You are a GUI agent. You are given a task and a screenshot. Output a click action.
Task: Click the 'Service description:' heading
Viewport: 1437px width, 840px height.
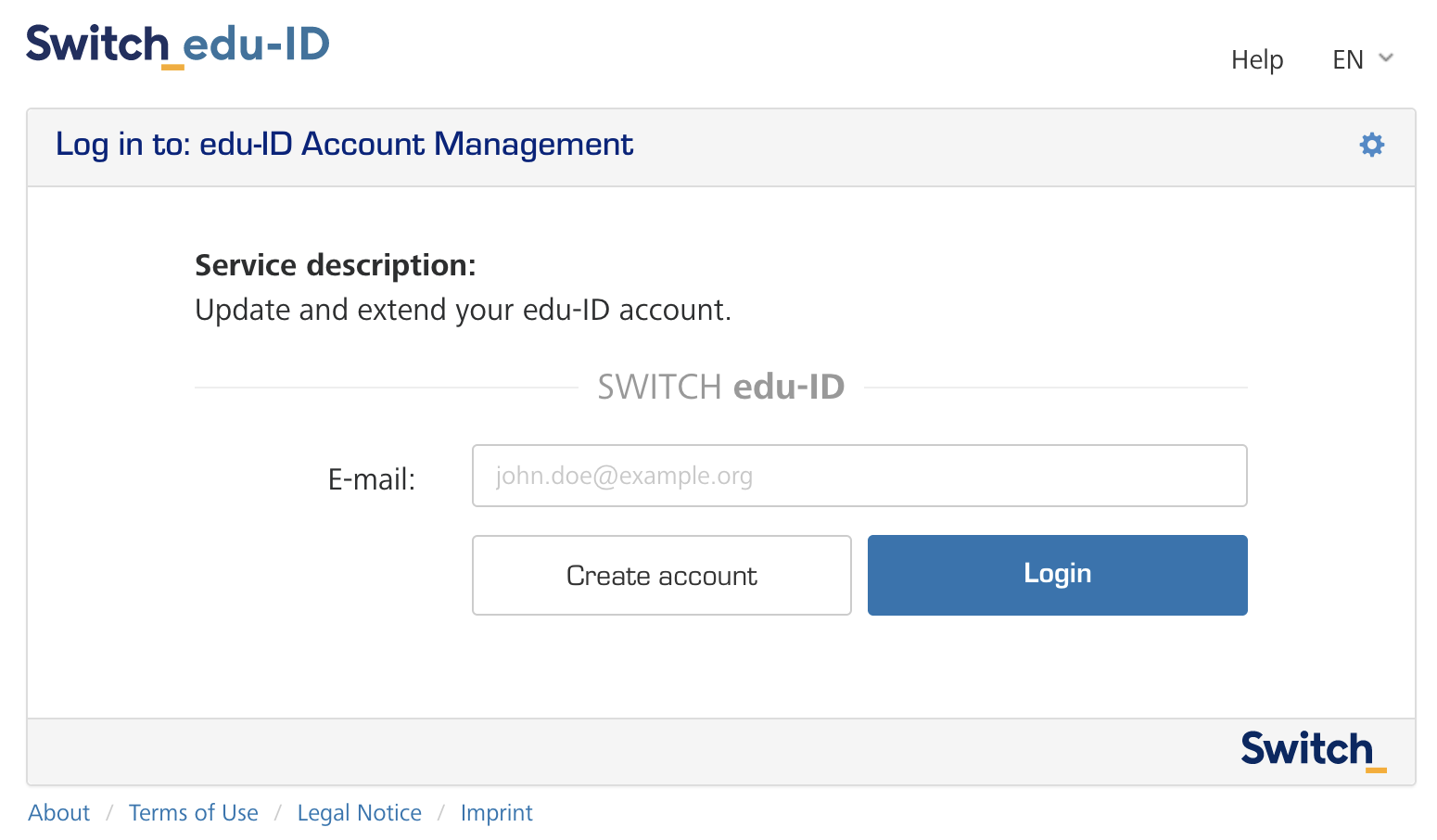click(335, 265)
